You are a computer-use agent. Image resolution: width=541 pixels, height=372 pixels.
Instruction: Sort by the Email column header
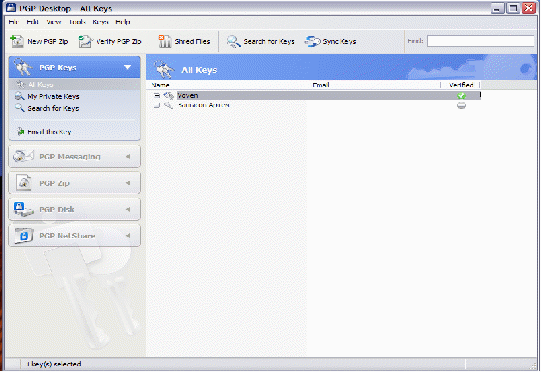321,85
